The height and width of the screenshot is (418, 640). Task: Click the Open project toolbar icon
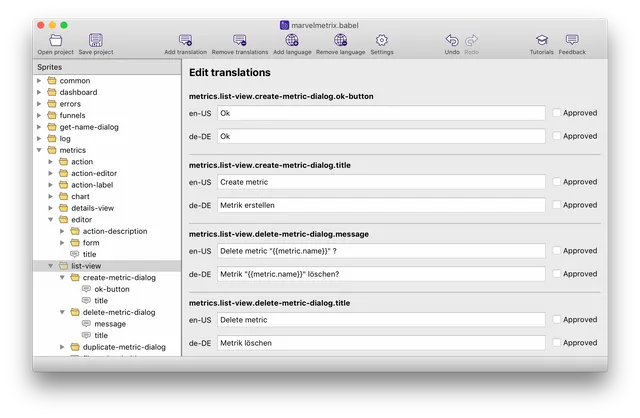tap(56, 40)
